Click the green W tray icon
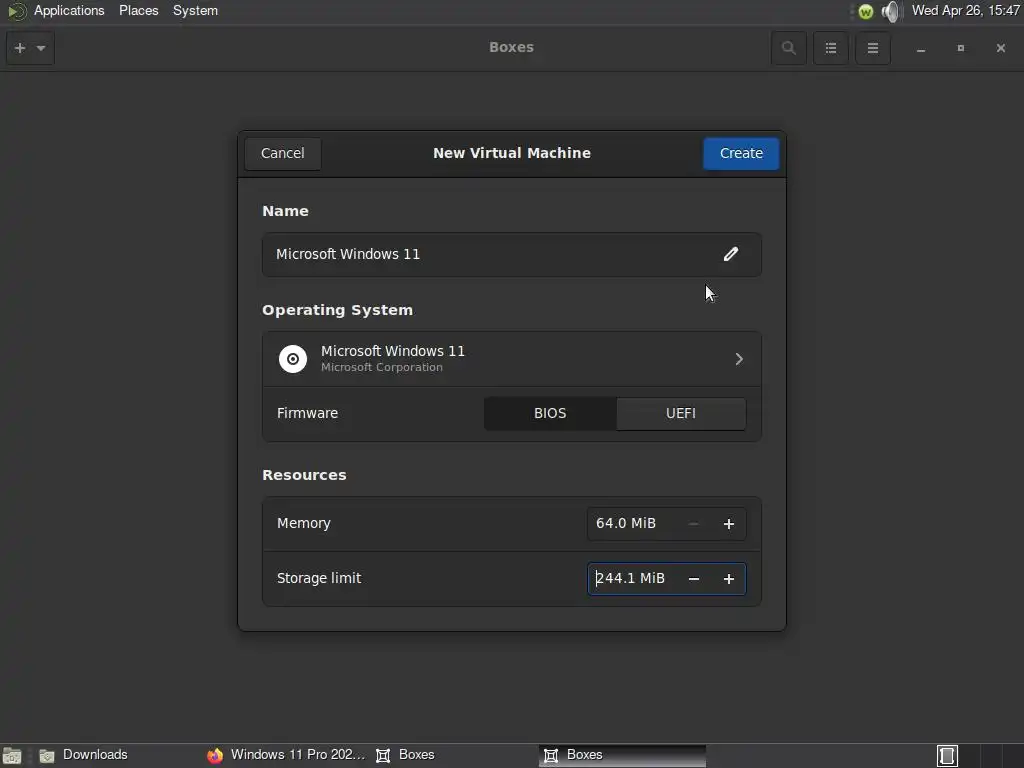1024x768 pixels. [866, 11]
